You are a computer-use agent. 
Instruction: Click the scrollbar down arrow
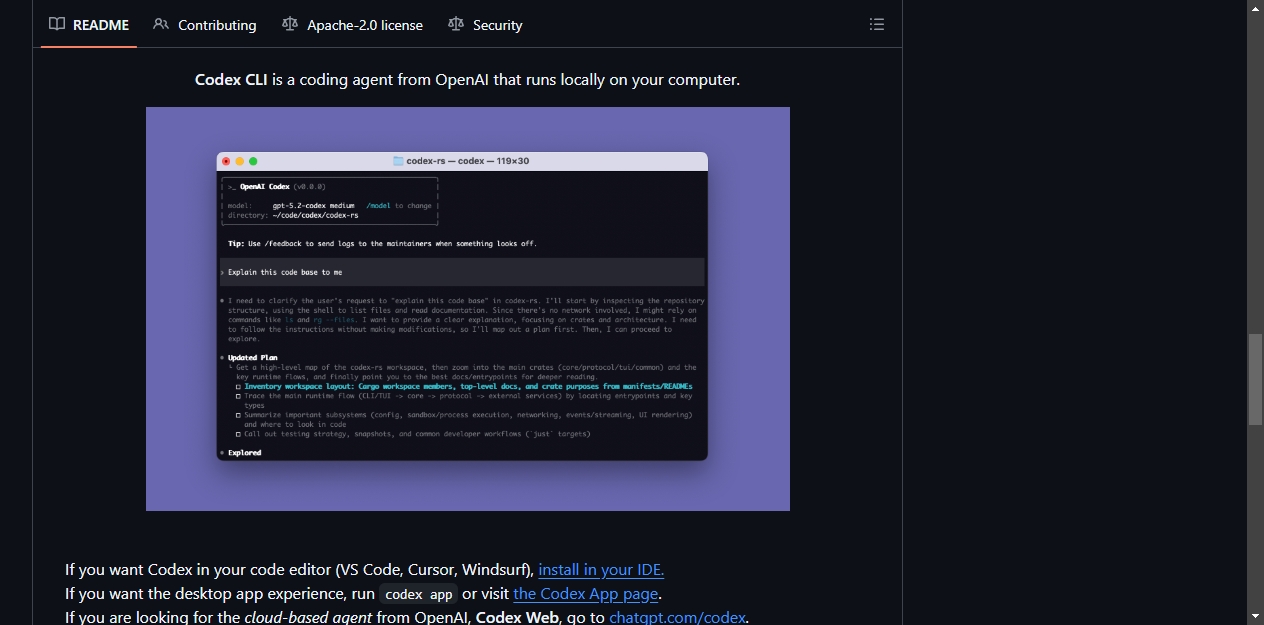click(1255, 616)
